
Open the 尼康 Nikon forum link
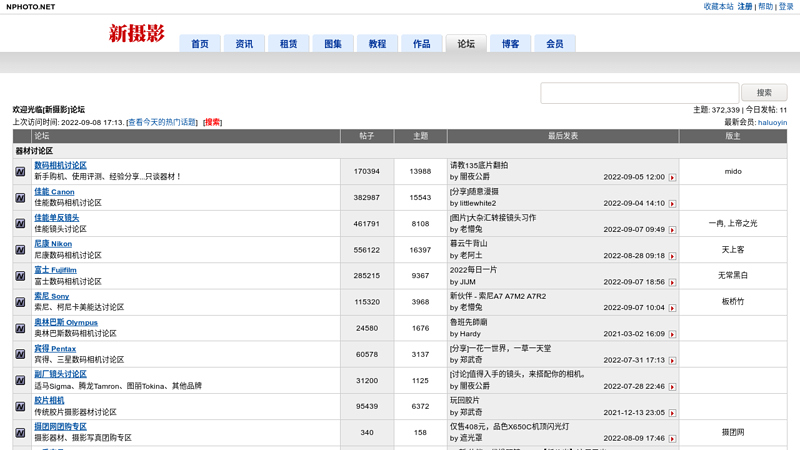click(53, 244)
